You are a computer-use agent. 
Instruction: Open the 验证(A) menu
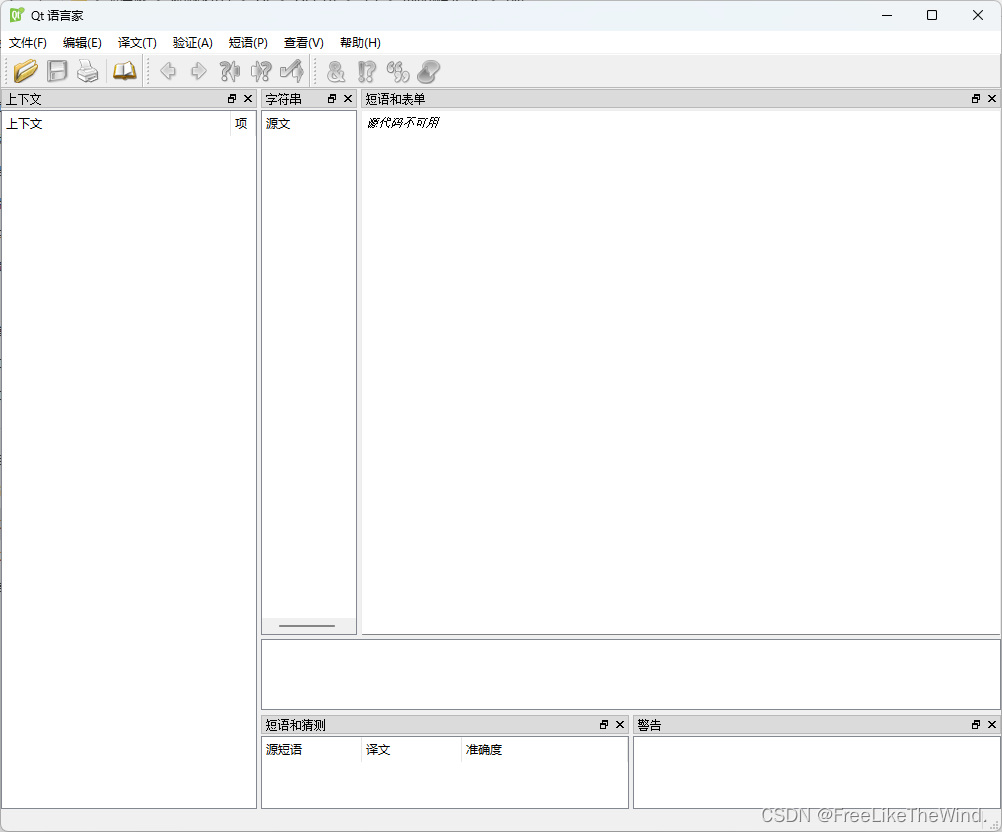coord(192,43)
